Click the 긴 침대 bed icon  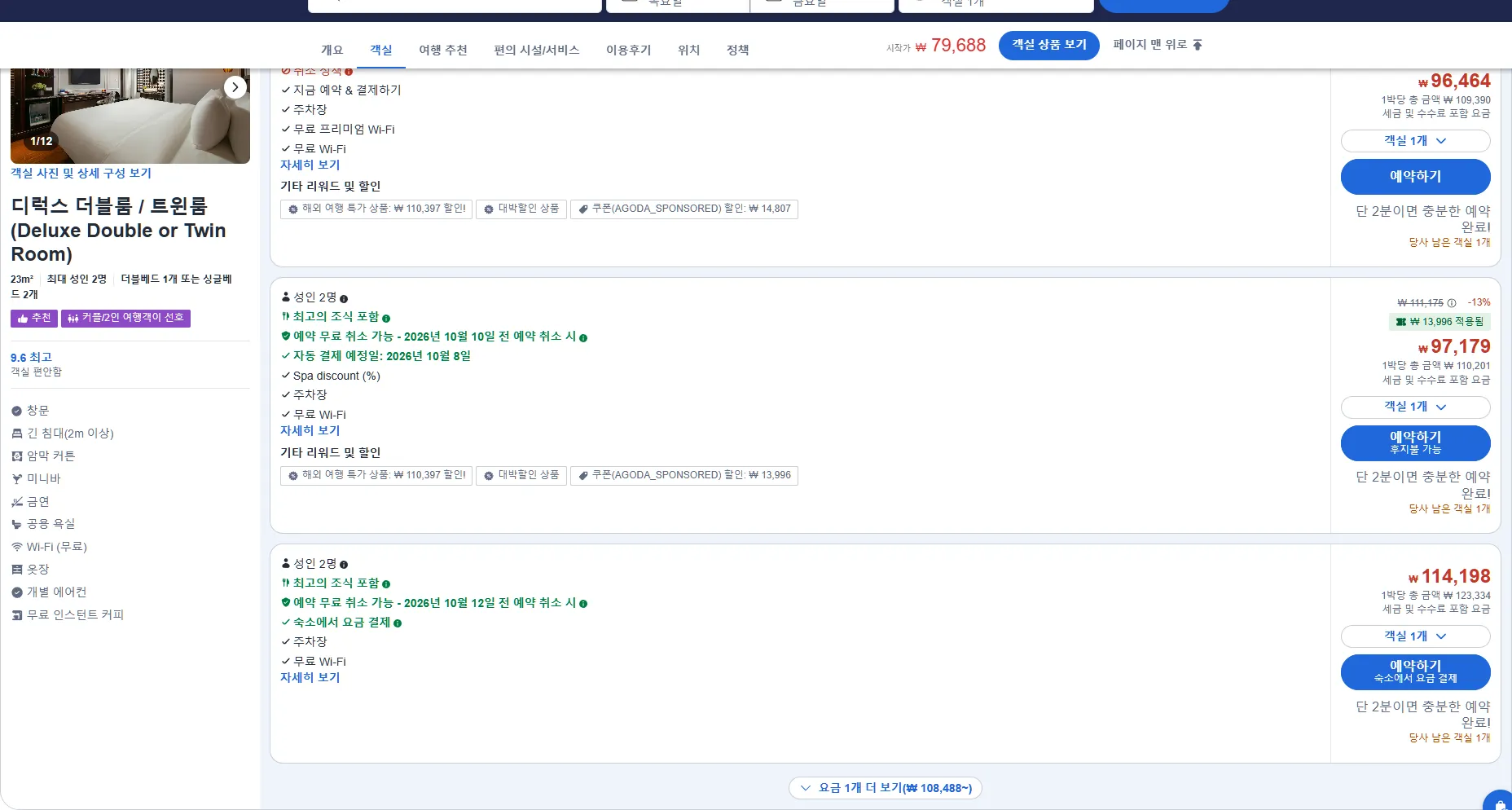17,434
